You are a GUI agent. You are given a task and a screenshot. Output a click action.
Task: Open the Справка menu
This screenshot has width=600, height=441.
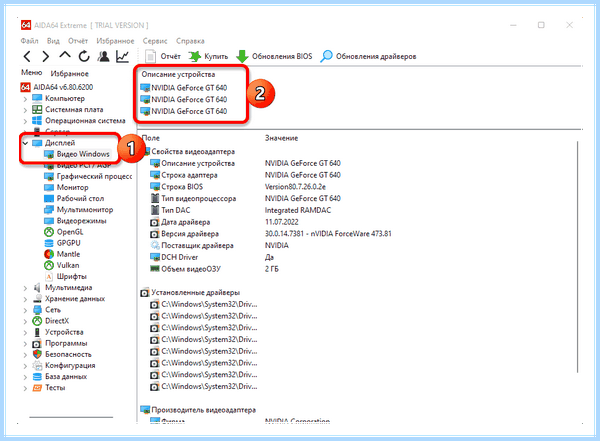pos(190,41)
